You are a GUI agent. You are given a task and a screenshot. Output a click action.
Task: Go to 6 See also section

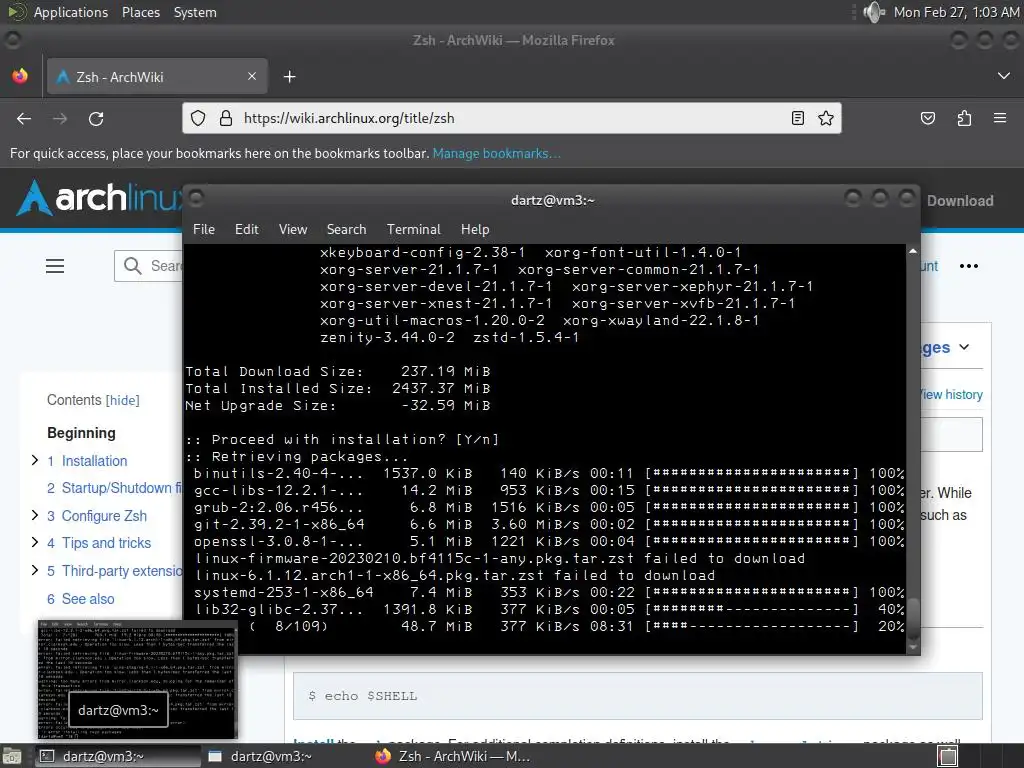[x=80, y=599]
